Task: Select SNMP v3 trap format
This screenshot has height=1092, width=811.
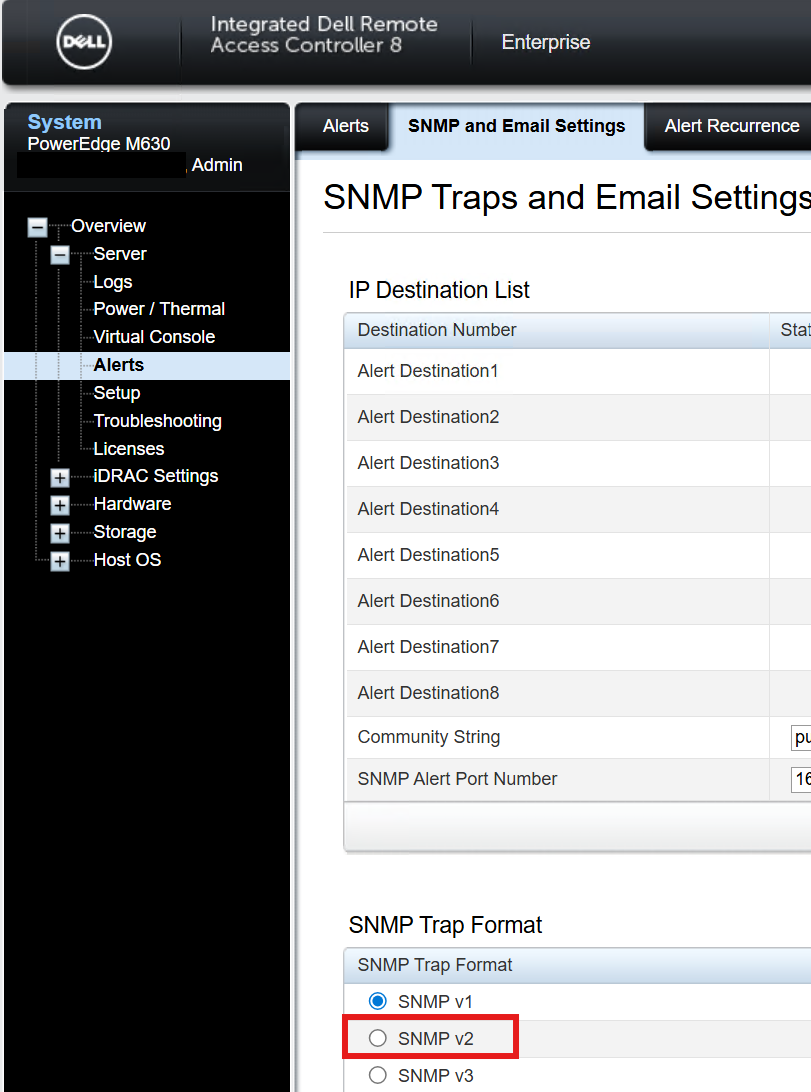Action: (378, 1075)
